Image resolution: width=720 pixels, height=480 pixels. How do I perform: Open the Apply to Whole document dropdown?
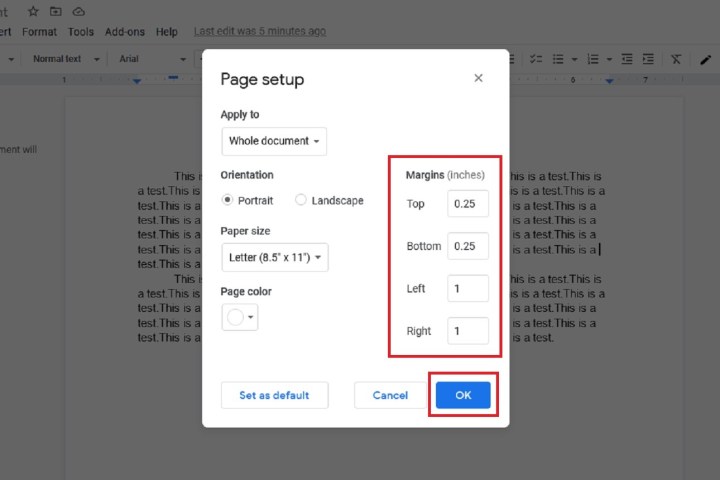[x=274, y=141]
